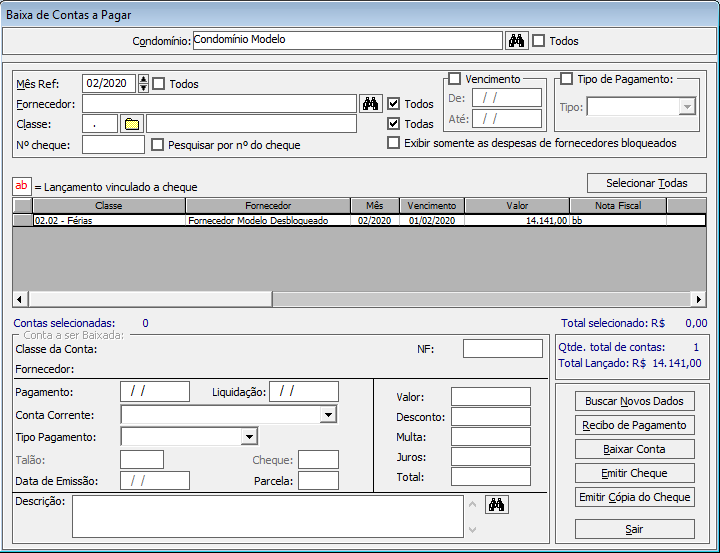Click the red 'ab' cheque-linked legend icon

coord(22,186)
